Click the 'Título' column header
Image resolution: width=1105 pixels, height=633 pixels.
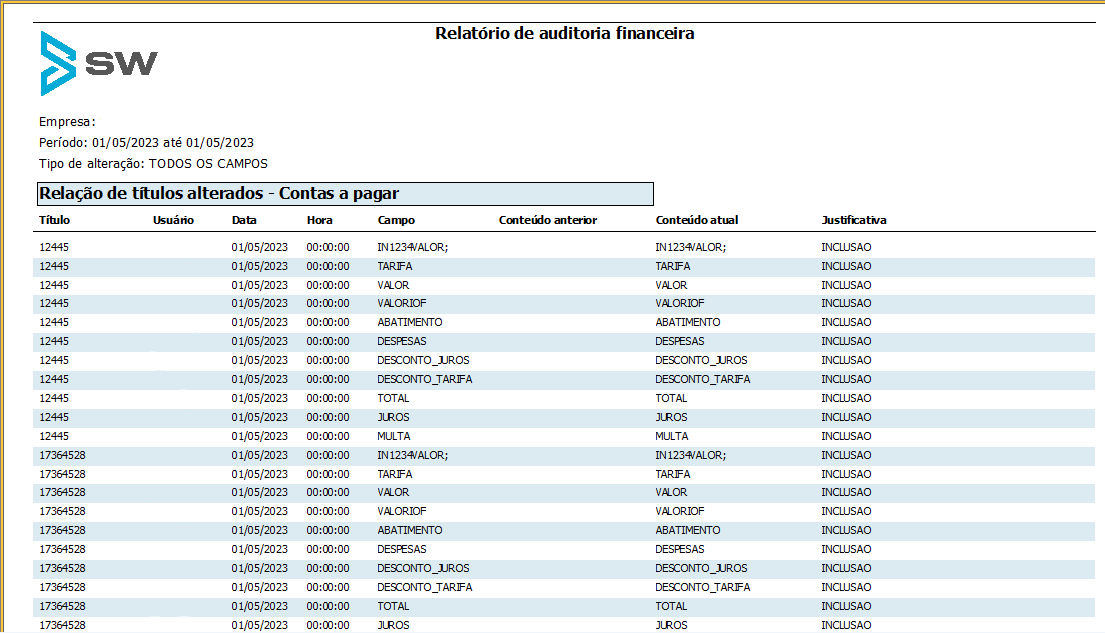[54, 220]
